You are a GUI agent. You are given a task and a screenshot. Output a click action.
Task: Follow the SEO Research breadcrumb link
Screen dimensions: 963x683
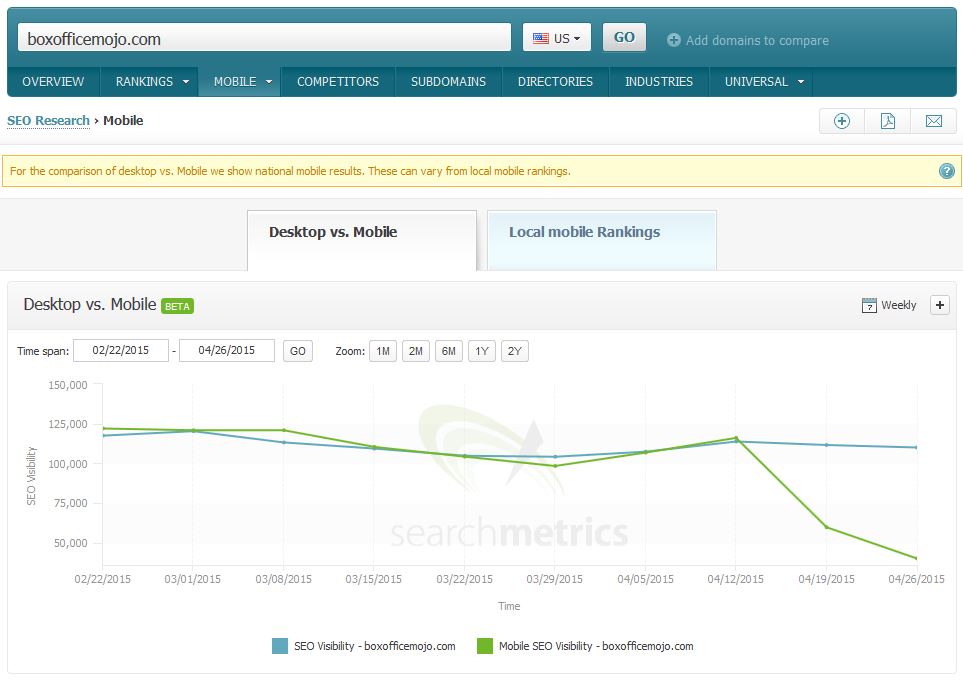click(x=48, y=121)
